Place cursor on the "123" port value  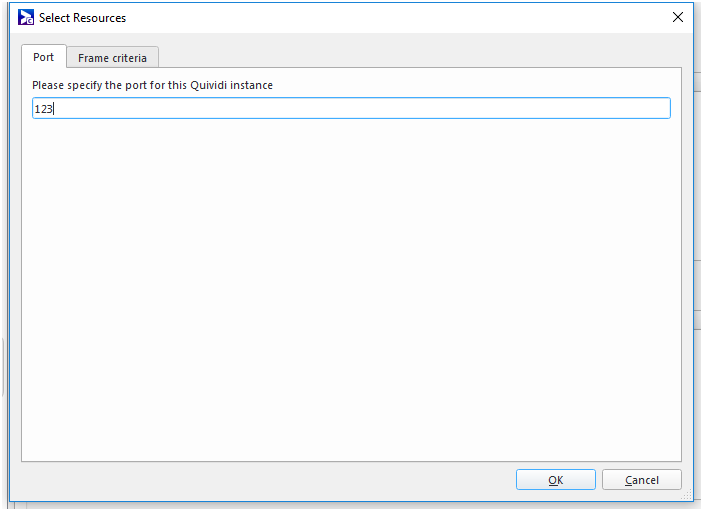click(43, 109)
